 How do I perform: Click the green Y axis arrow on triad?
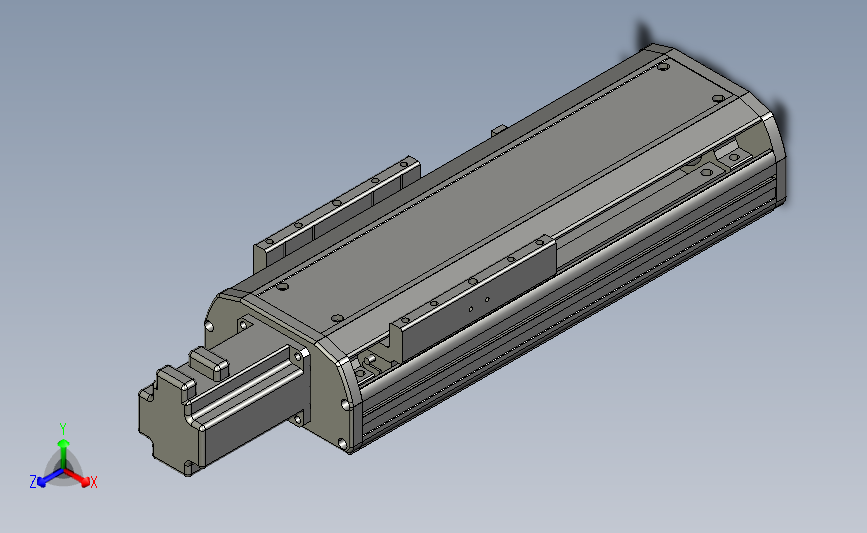pyautogui.click(x=64, y=453)
